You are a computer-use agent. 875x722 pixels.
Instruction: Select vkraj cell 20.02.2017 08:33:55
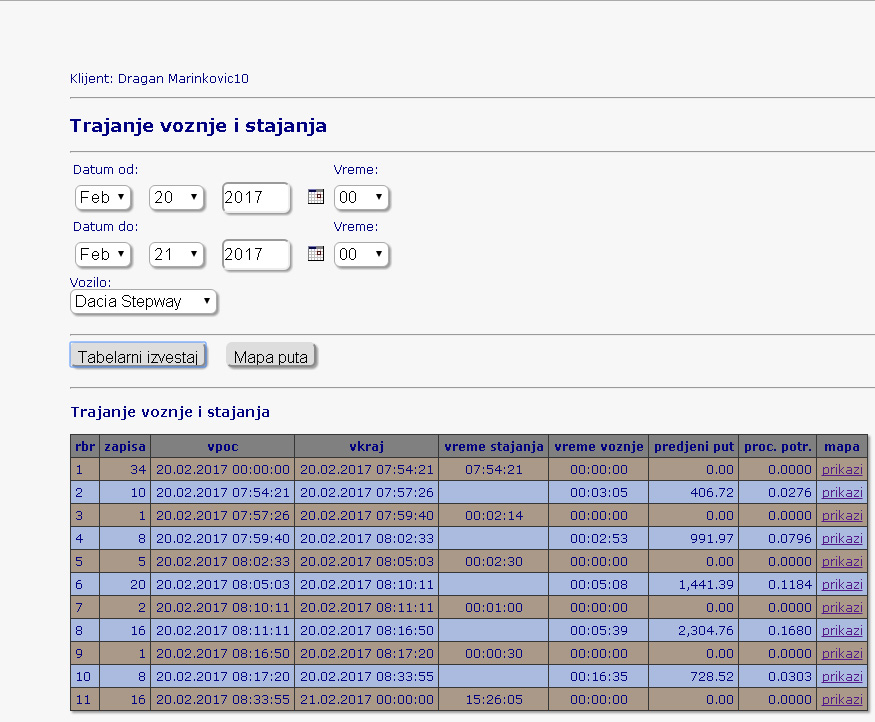(x=367, y=676)
